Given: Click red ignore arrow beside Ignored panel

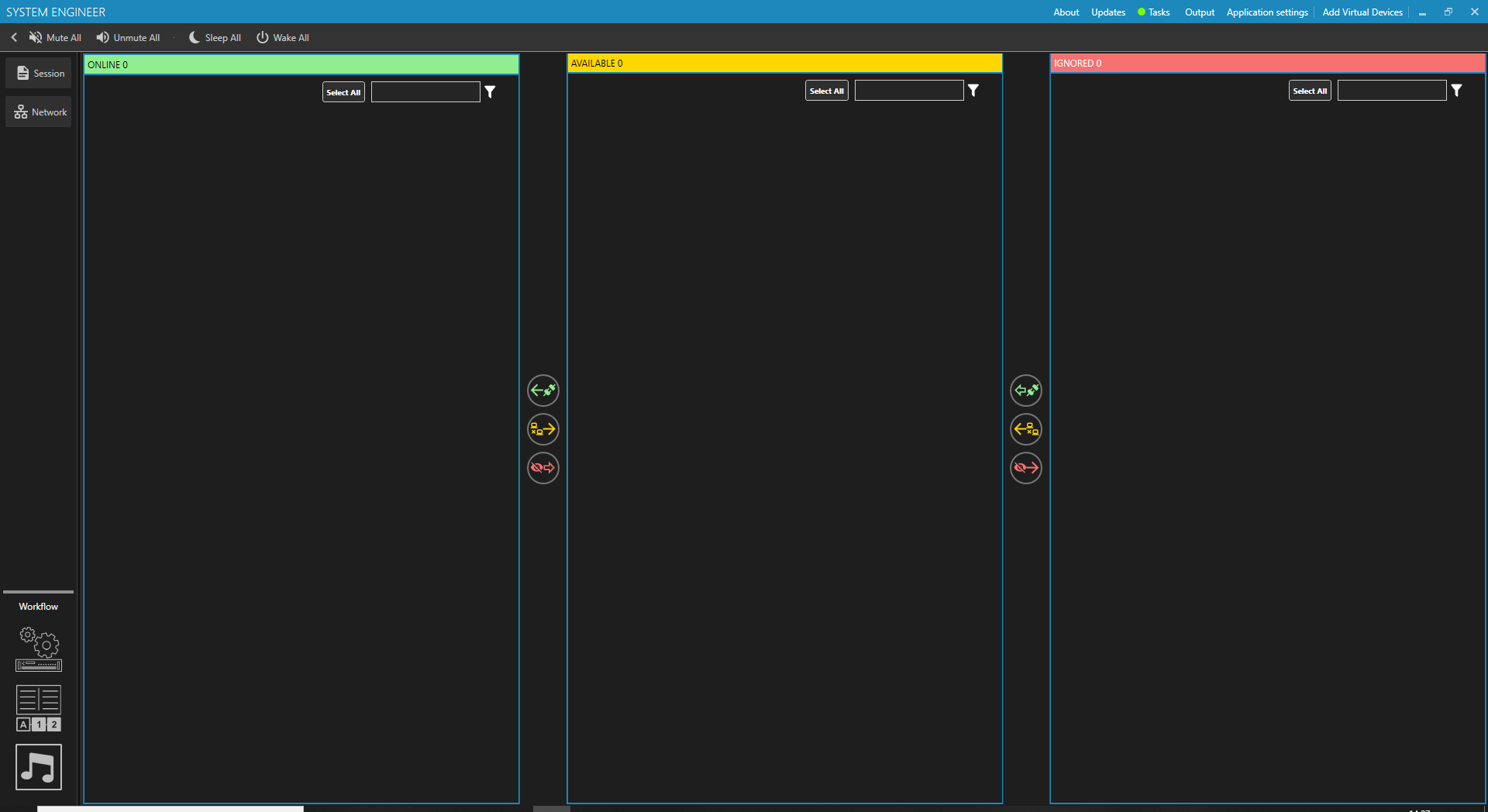Looking at the screenshot, I should coord(1026,468).
